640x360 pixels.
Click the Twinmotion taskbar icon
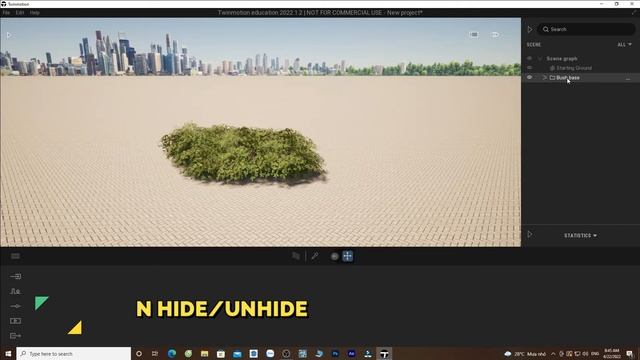(x=384, y=353)
